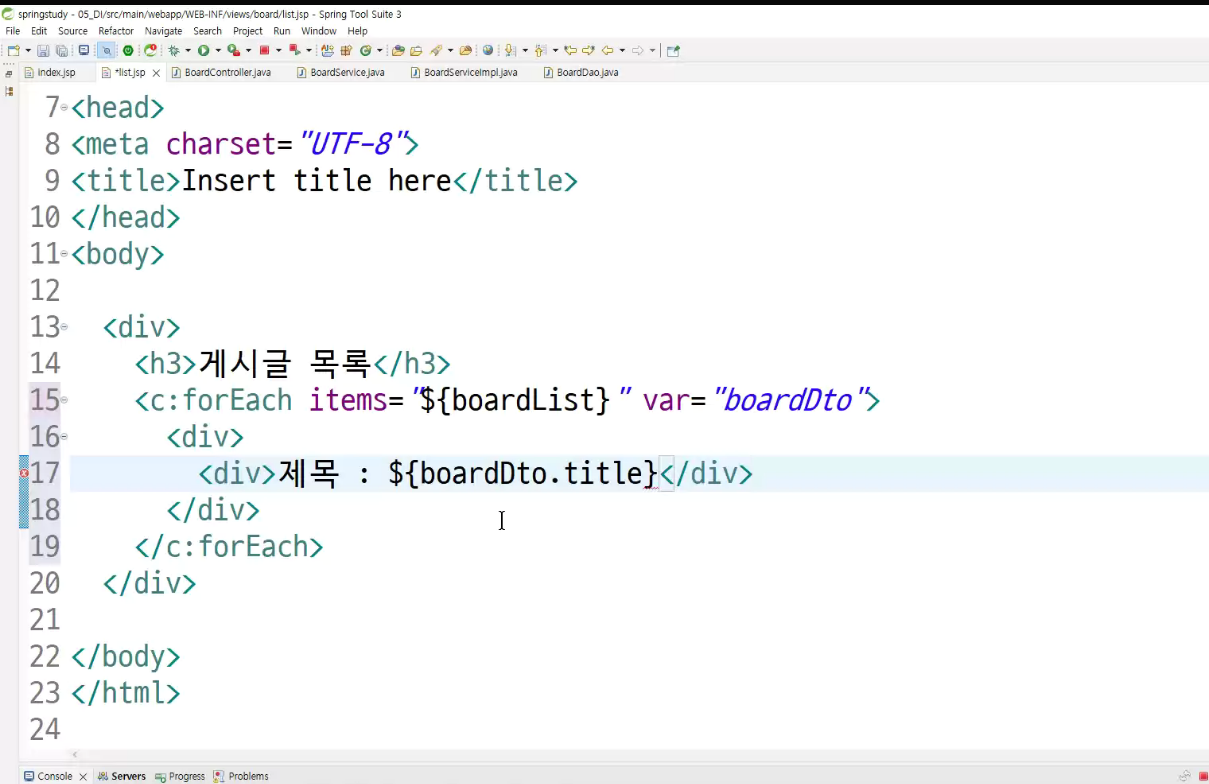Open the Run menu

(282, 31)
